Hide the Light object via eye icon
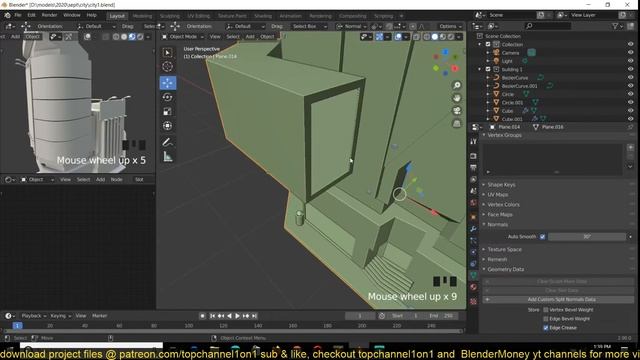Screen dimensions: 640x360 coord(631,61)
